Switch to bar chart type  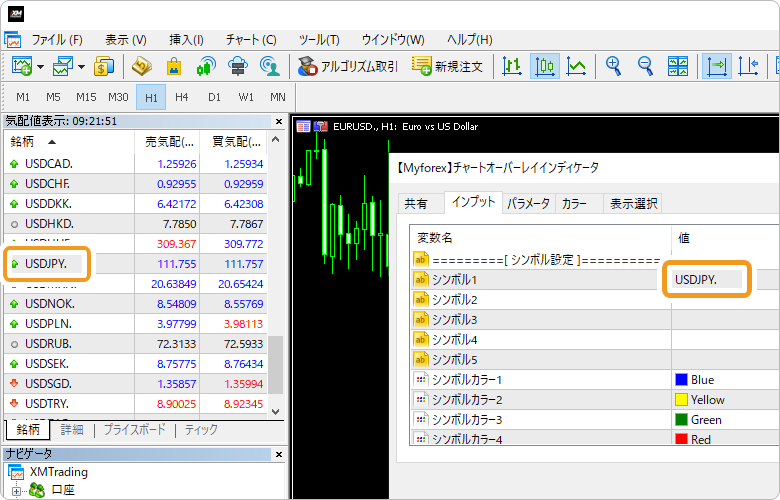coord(512,66)
